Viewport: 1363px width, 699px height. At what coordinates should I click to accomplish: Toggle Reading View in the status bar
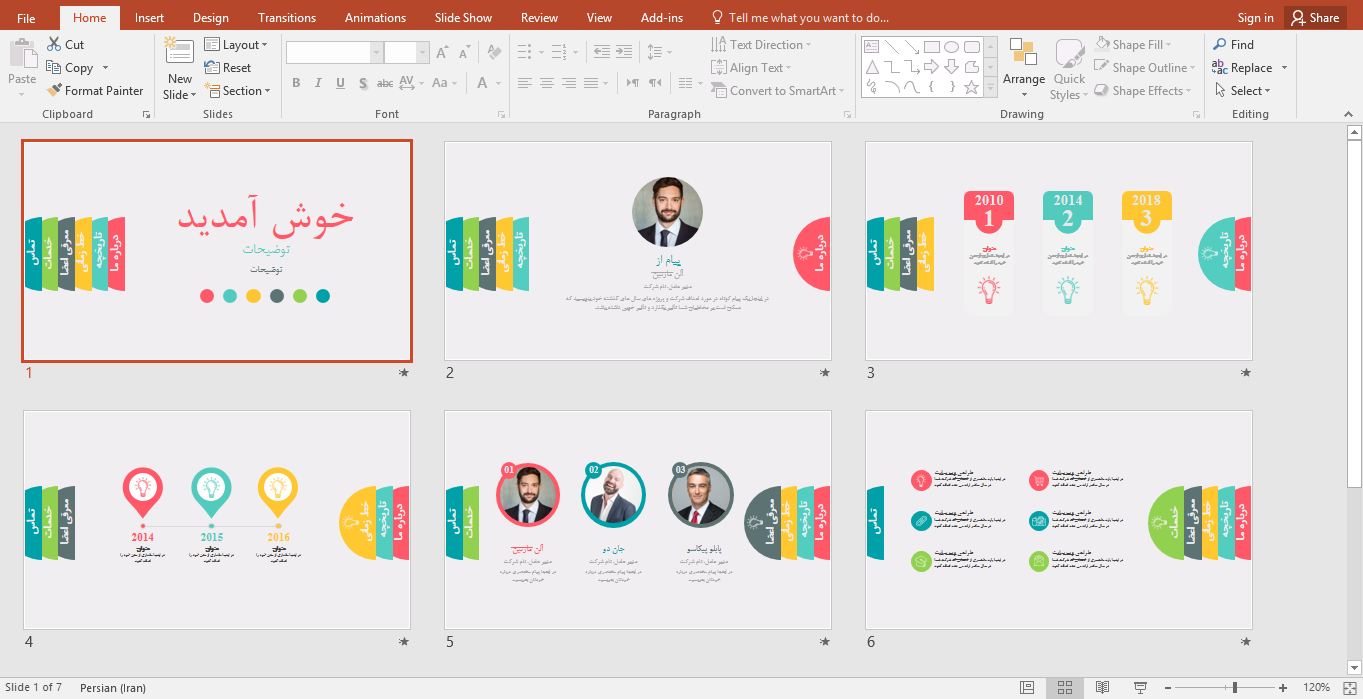click(1102, 688)
